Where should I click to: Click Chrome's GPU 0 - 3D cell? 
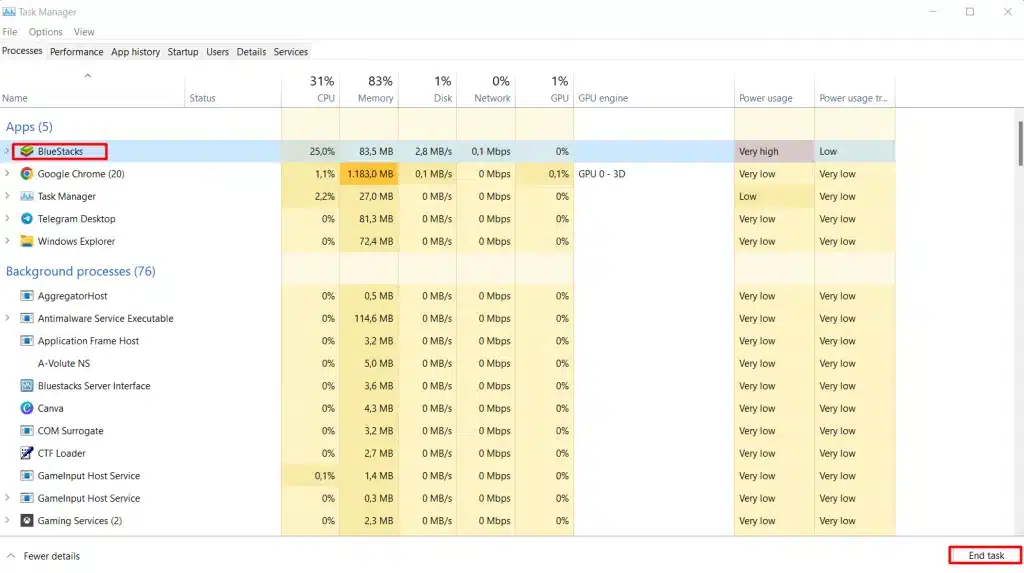coord(654,174)
